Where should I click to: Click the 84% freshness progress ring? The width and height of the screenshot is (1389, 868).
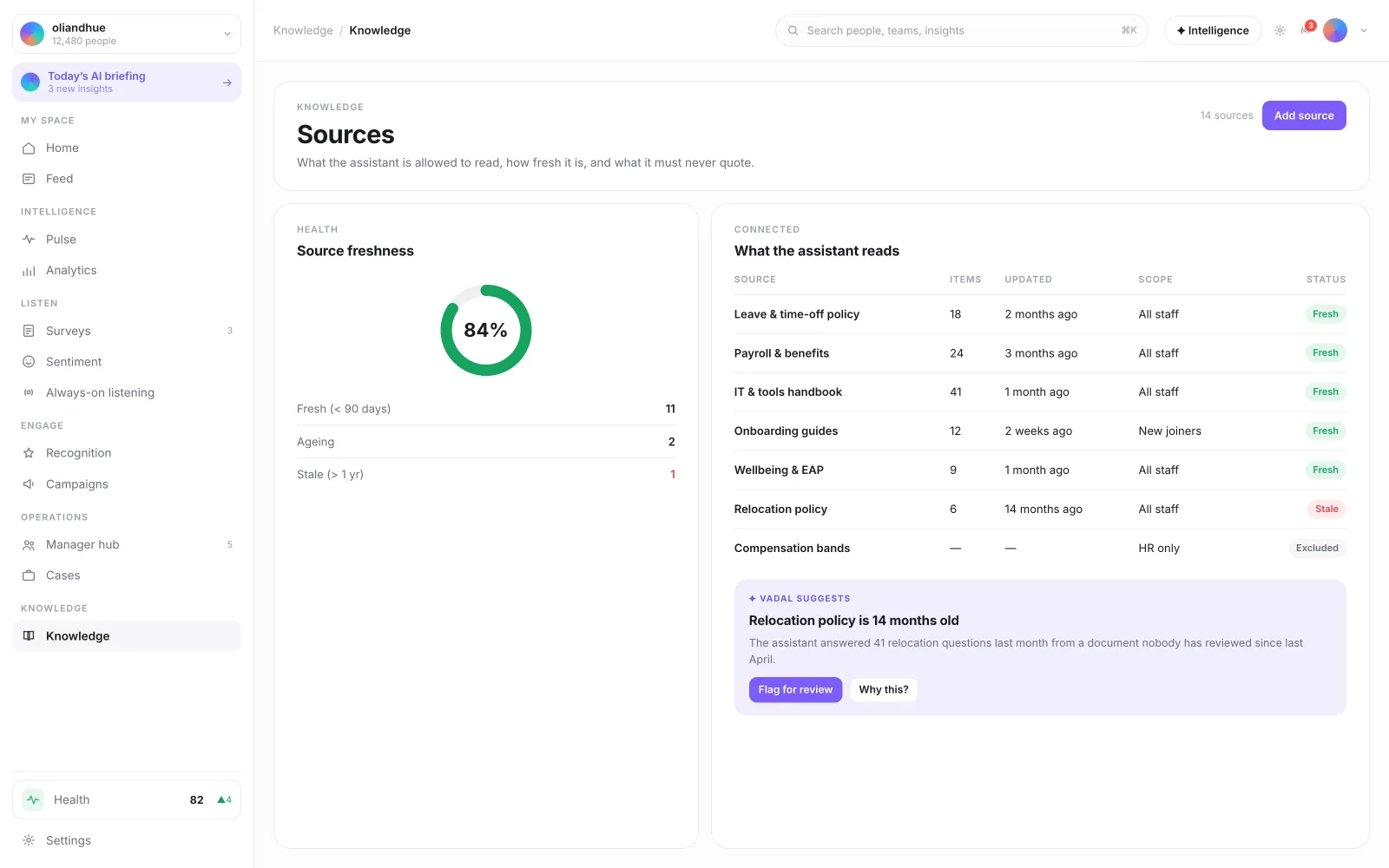[x=486, y=331]
